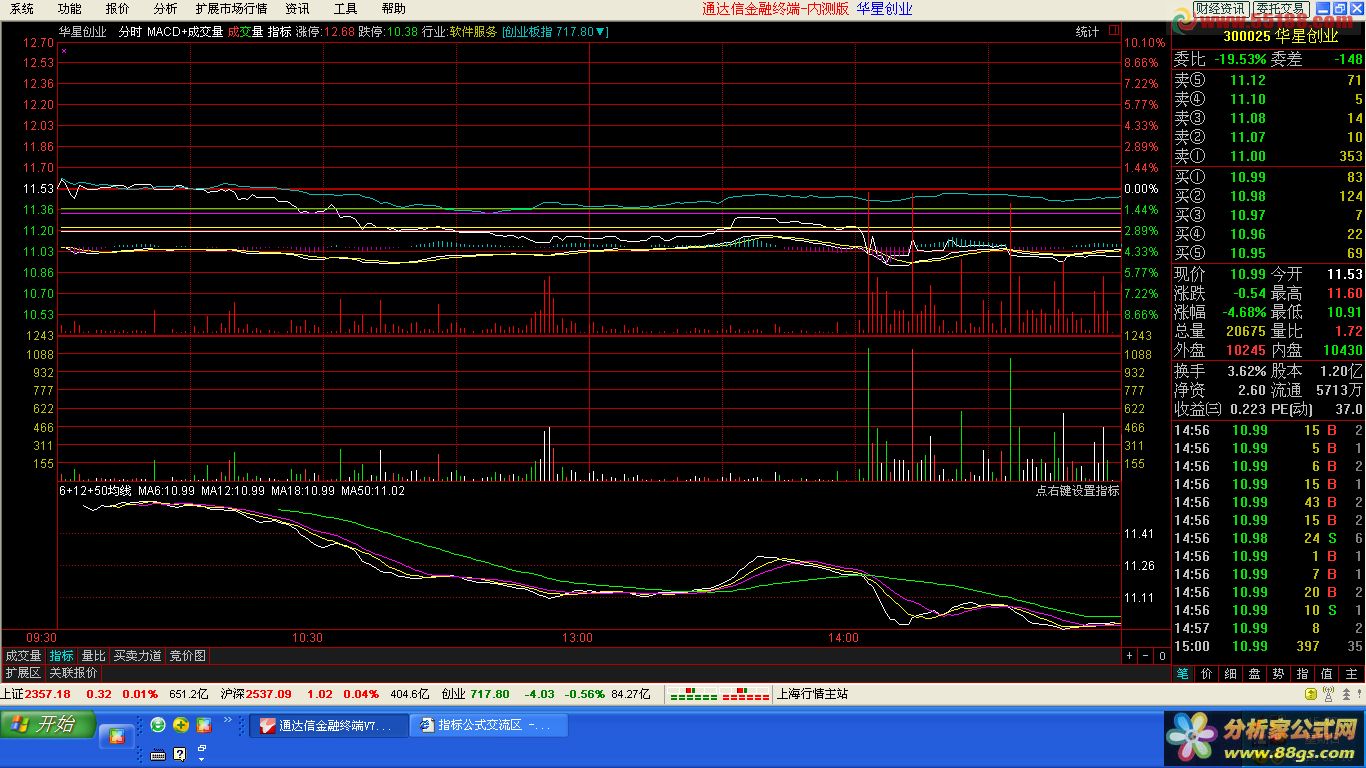Select the 势 trend tab
Image resolution: width=1366 pixels, height=768 pixels.
tap(1279, 674)
